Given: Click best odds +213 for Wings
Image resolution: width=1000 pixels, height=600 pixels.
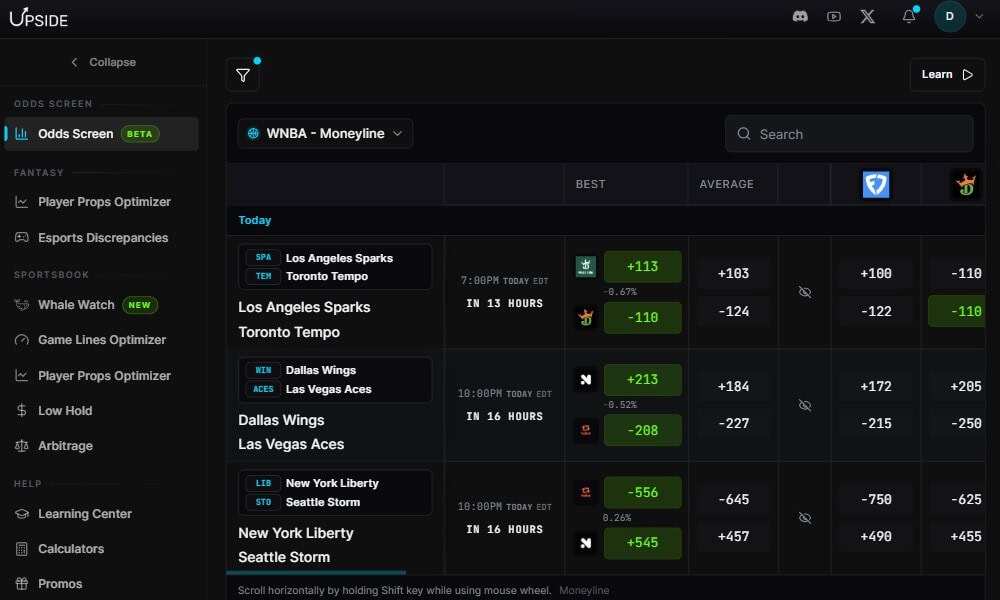Looking at the screenshot, I should [x=642, y=379].
